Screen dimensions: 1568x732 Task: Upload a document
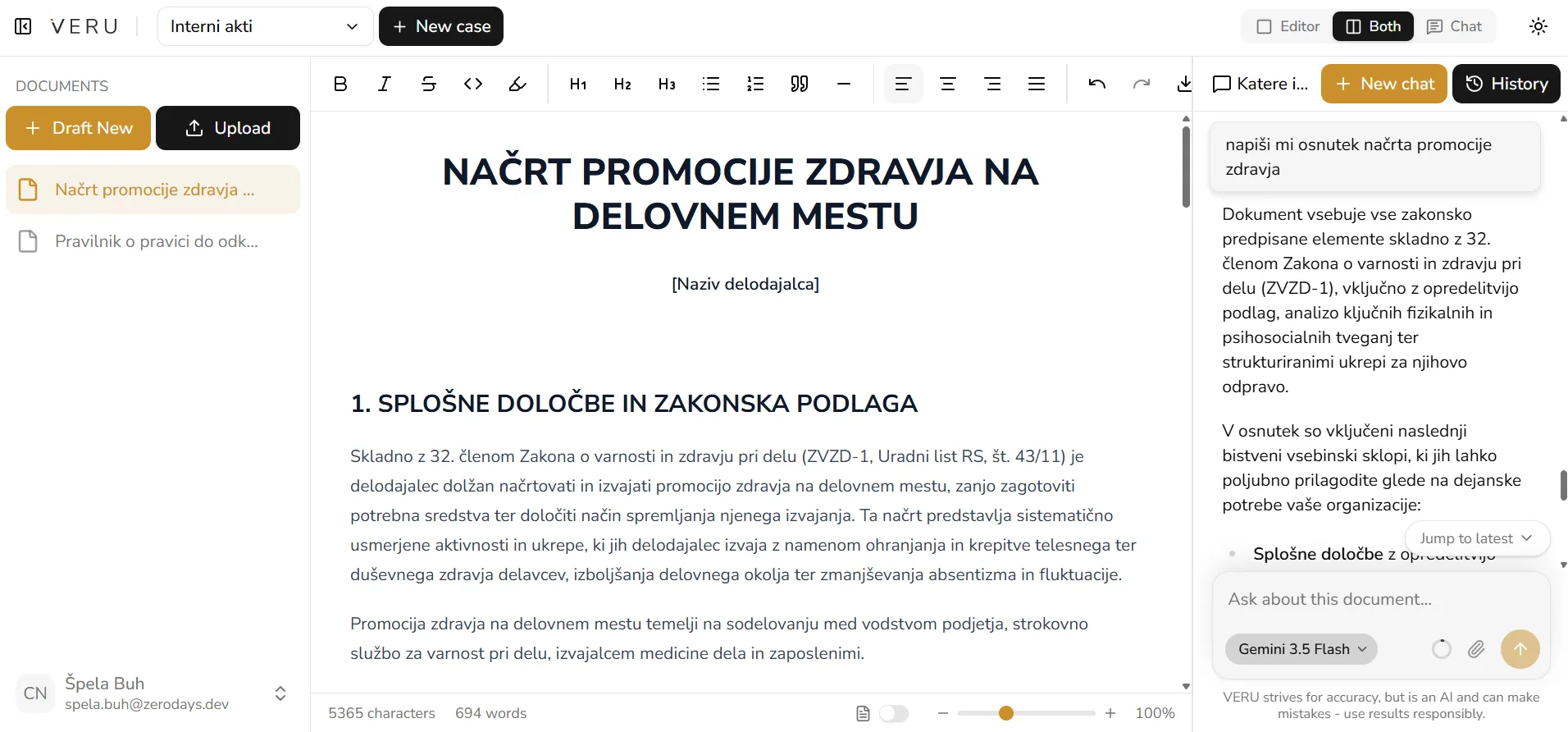228,128
